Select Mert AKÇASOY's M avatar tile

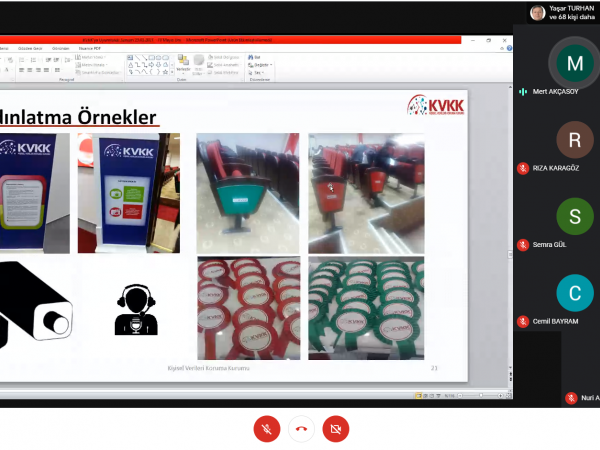[x=575, y=63]
